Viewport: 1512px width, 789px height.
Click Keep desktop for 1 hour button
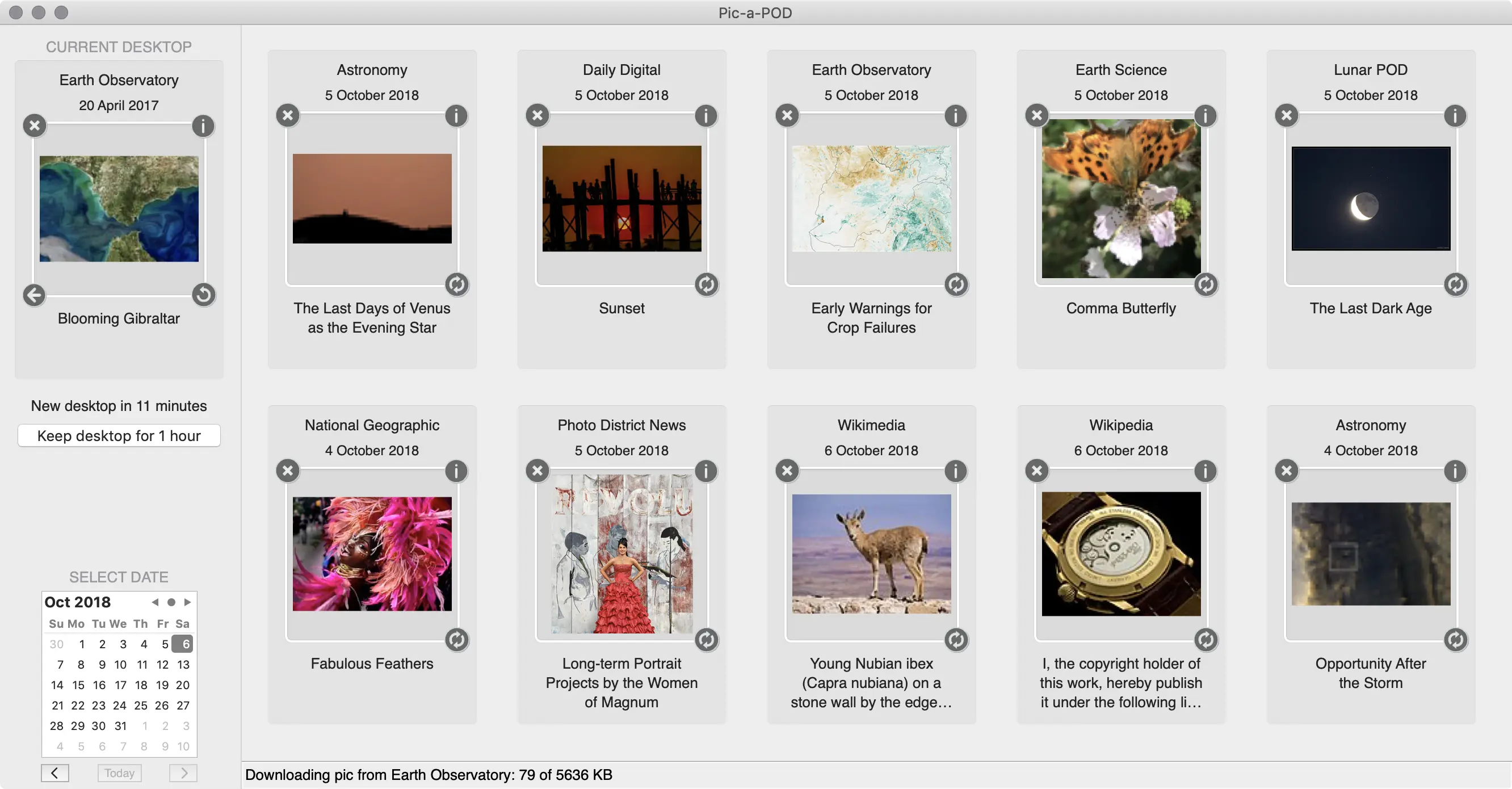click(x=119, y=435)
